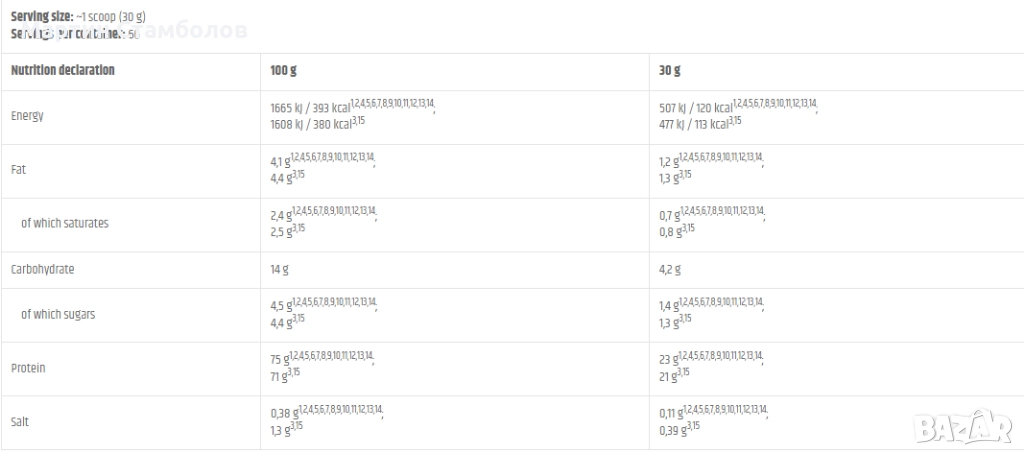Viewport: 1024px width, 456px height.
Task: Click the Energy row label
Action: [x=27, y=116]
